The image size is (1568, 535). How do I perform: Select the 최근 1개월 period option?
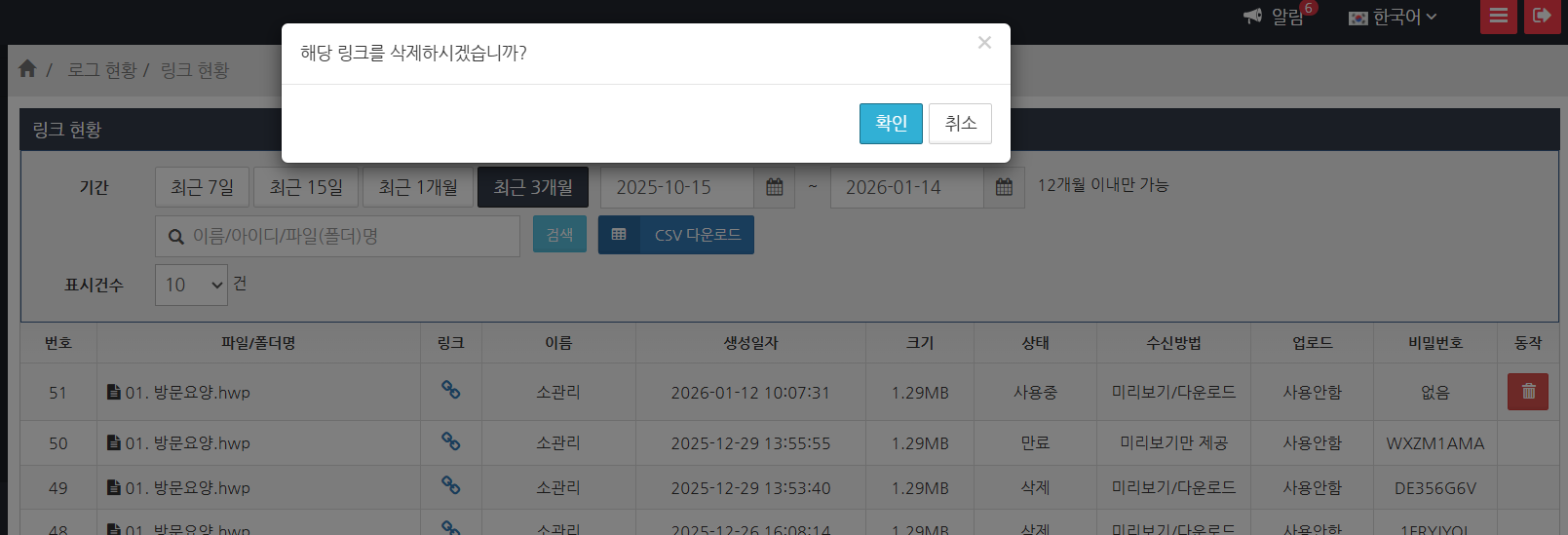tap(418, 187)
